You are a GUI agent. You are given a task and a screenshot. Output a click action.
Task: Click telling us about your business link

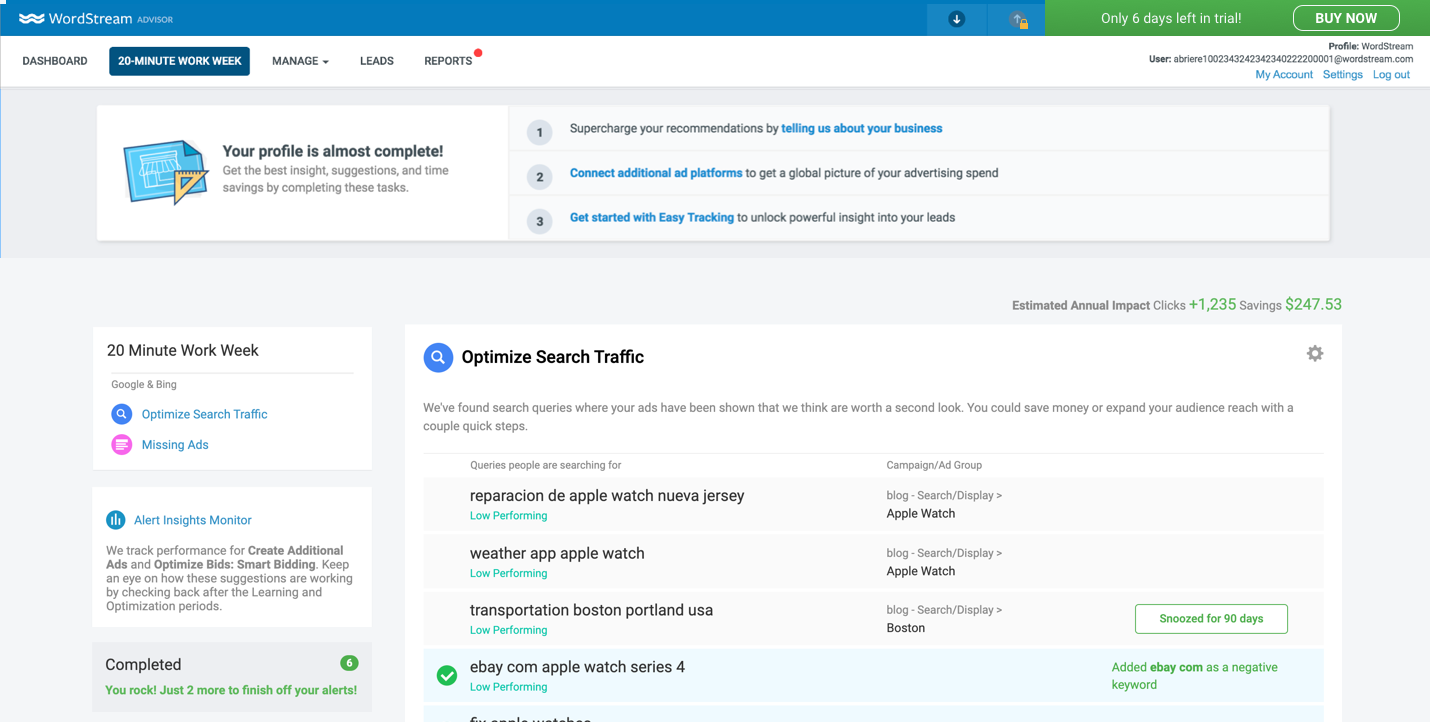pos(862,128)
